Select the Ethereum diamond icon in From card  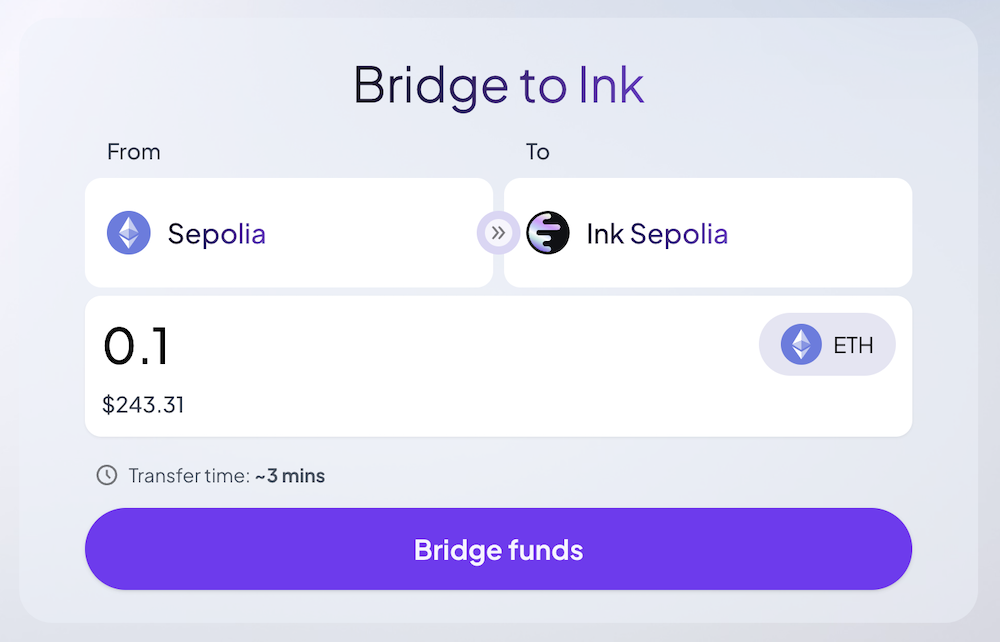tap(128, 232)
